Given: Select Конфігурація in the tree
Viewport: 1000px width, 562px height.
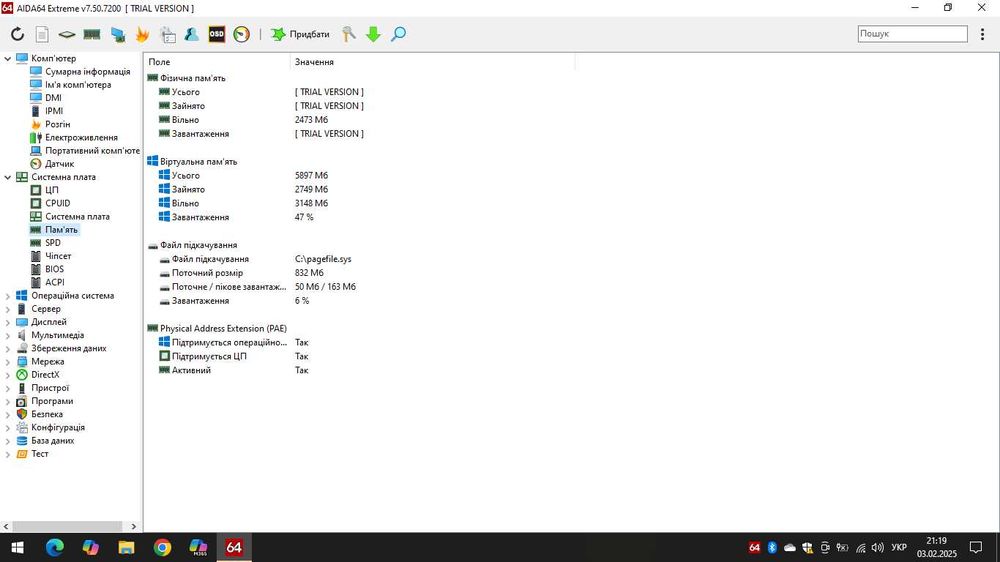Looking at the screenshot, I should (57, 427).
